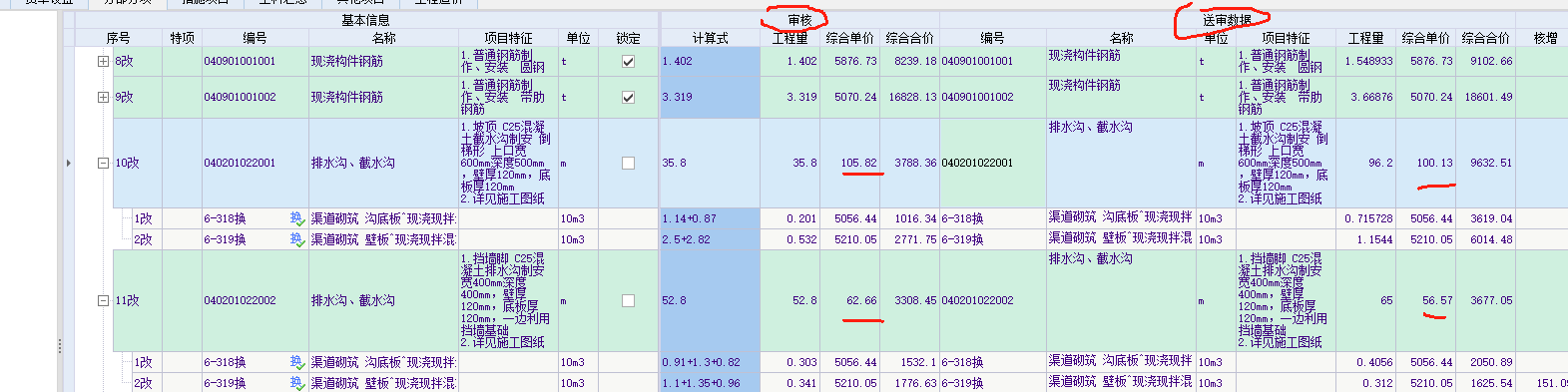Expand row 8改 with the plus box
Screen dimensions: 1568x392
click(x=103, y=61)
